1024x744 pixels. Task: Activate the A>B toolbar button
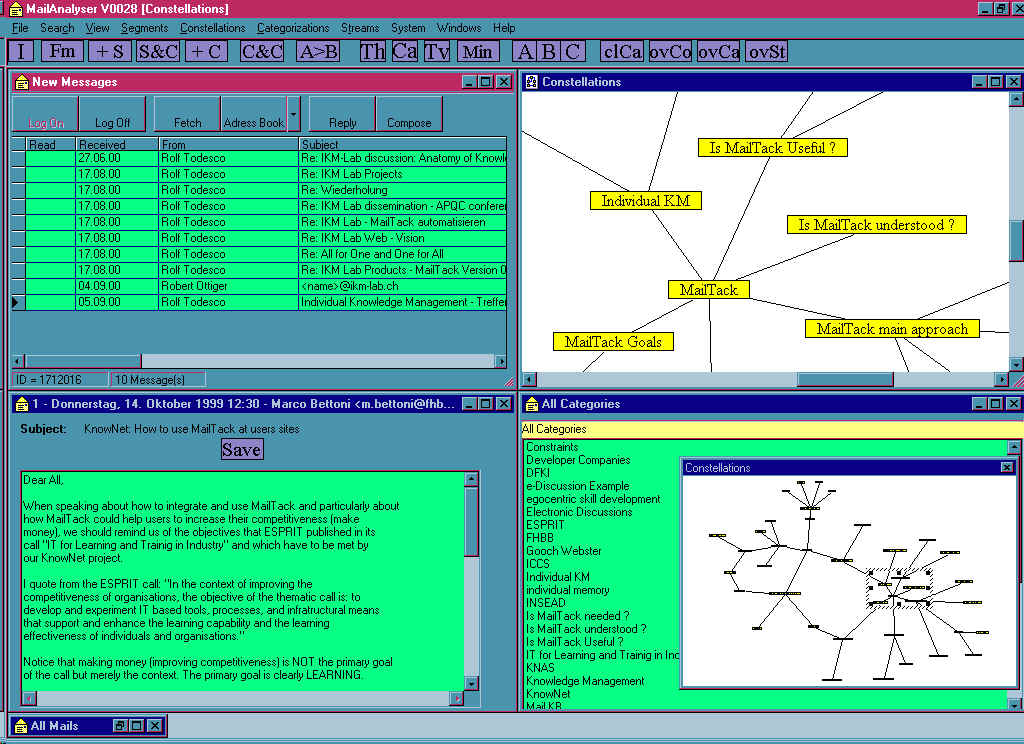point(318,51)
